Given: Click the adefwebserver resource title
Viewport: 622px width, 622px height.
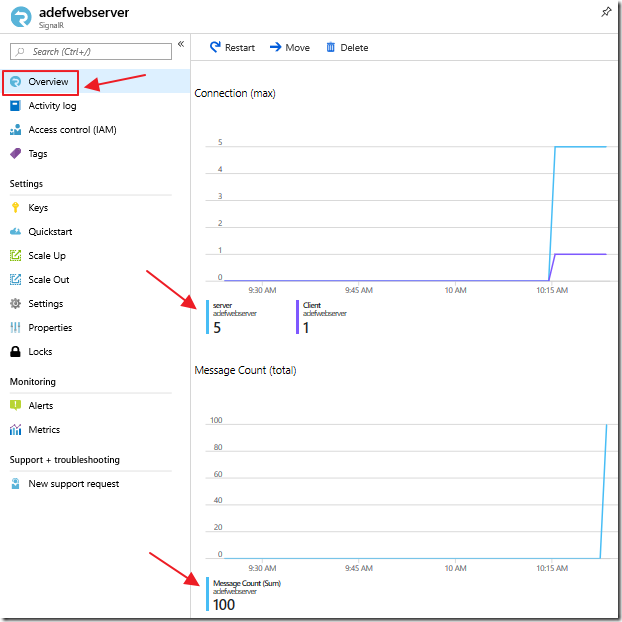Looking at the screenshot, I should 84,13.
